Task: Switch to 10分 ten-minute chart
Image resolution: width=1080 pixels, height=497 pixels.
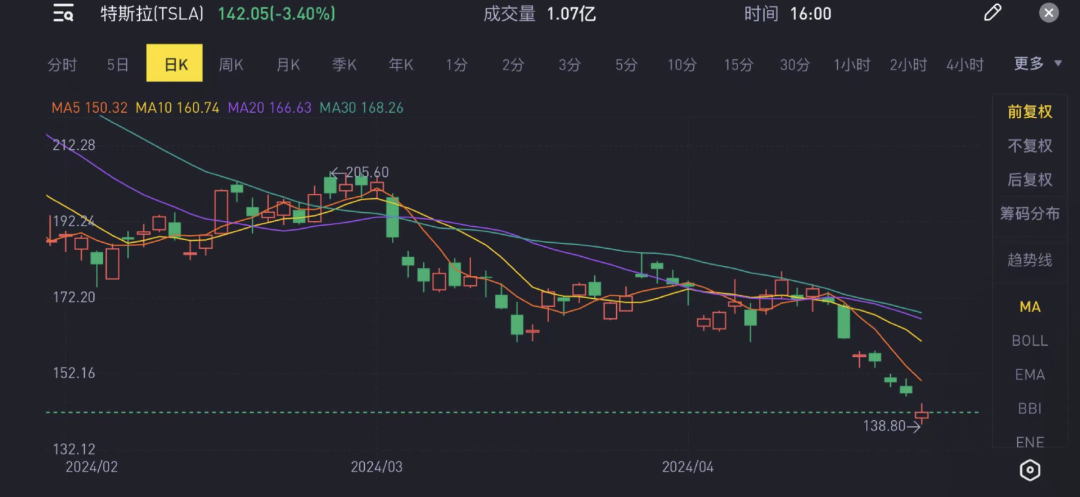Action: point(681,64)
